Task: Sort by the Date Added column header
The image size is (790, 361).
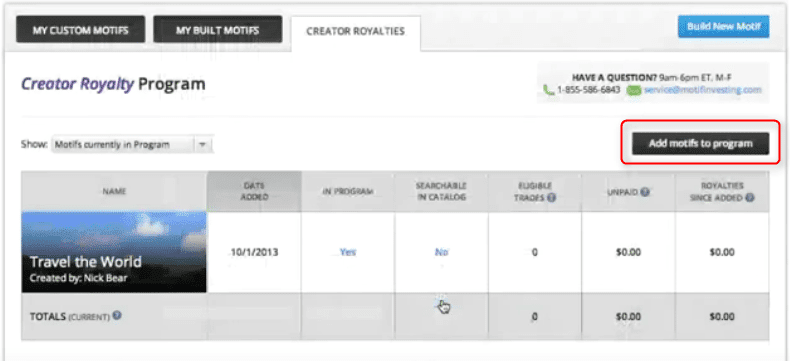Action: tap(254, 191)
